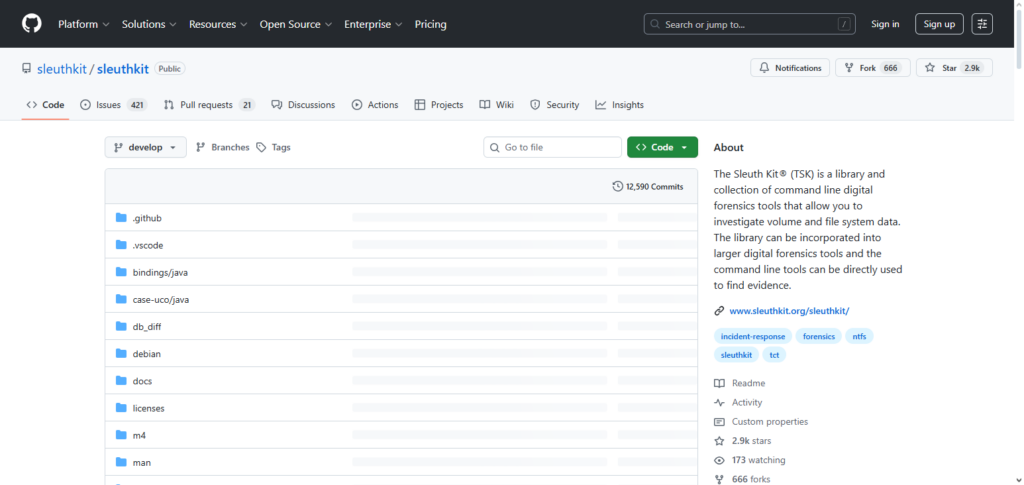This screenshot has width=1024, height=485.
Task: Fork the sleuthkit repository
Action: coord(870,68)
